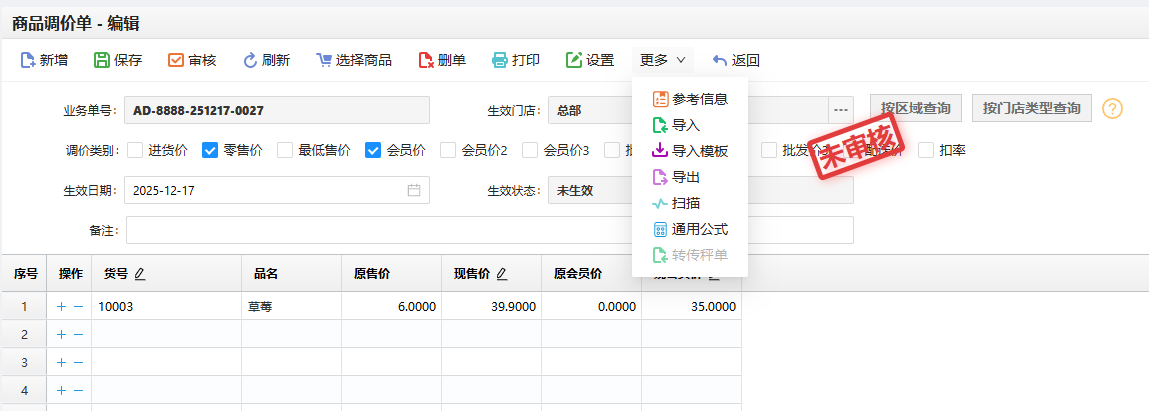Screen dimensions: 1149x411
Task: Toggle the 最低售价 checkbox
Action: (x=285, y=150)
